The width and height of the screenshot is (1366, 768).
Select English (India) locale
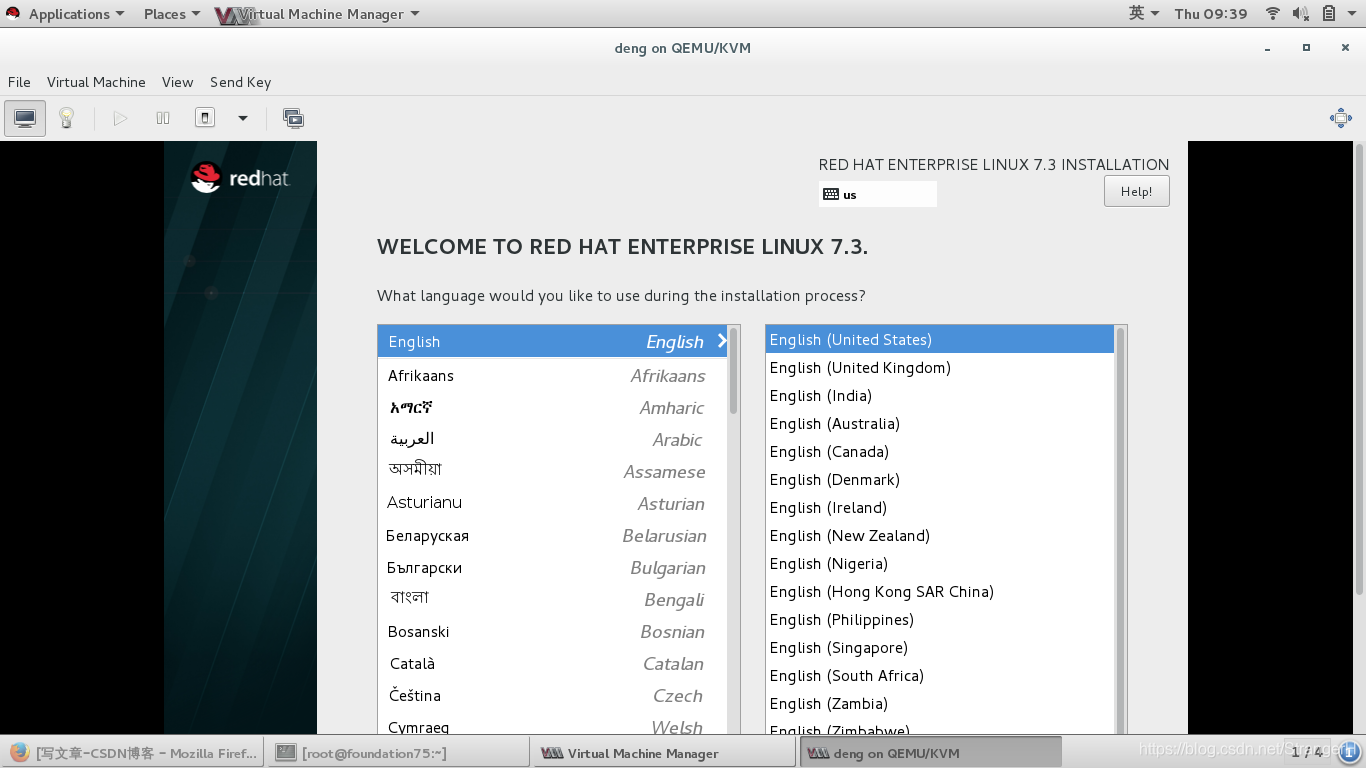pyautogui.click(x=939, y=396)
